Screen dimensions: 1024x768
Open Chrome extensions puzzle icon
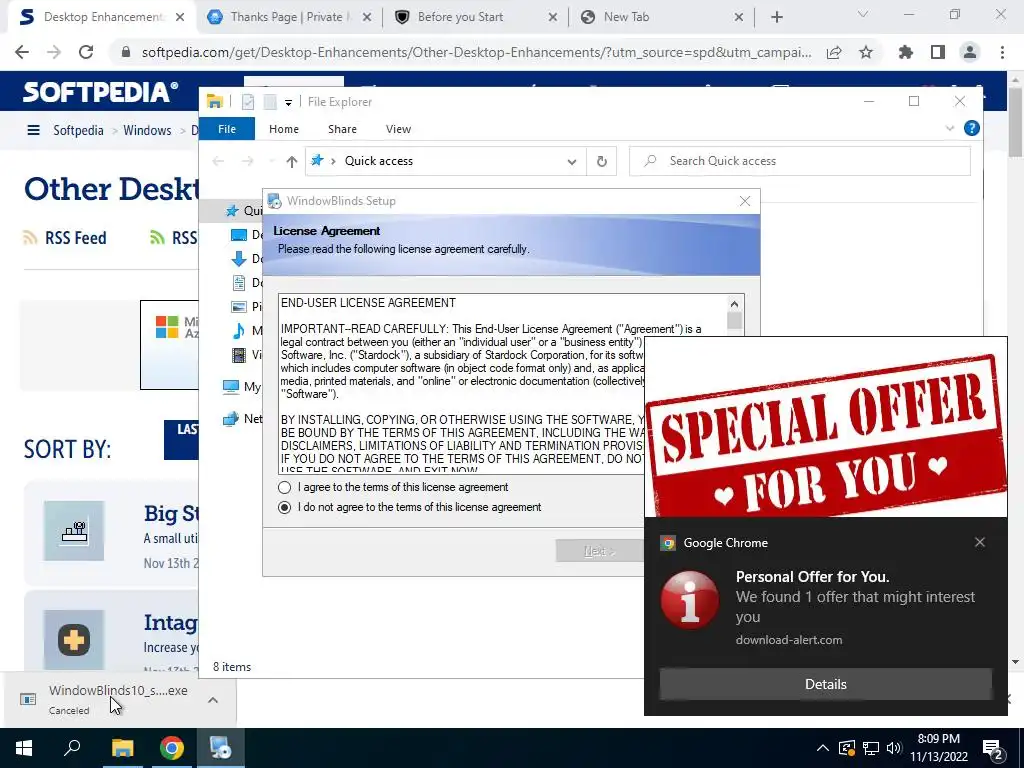[906, 52]
